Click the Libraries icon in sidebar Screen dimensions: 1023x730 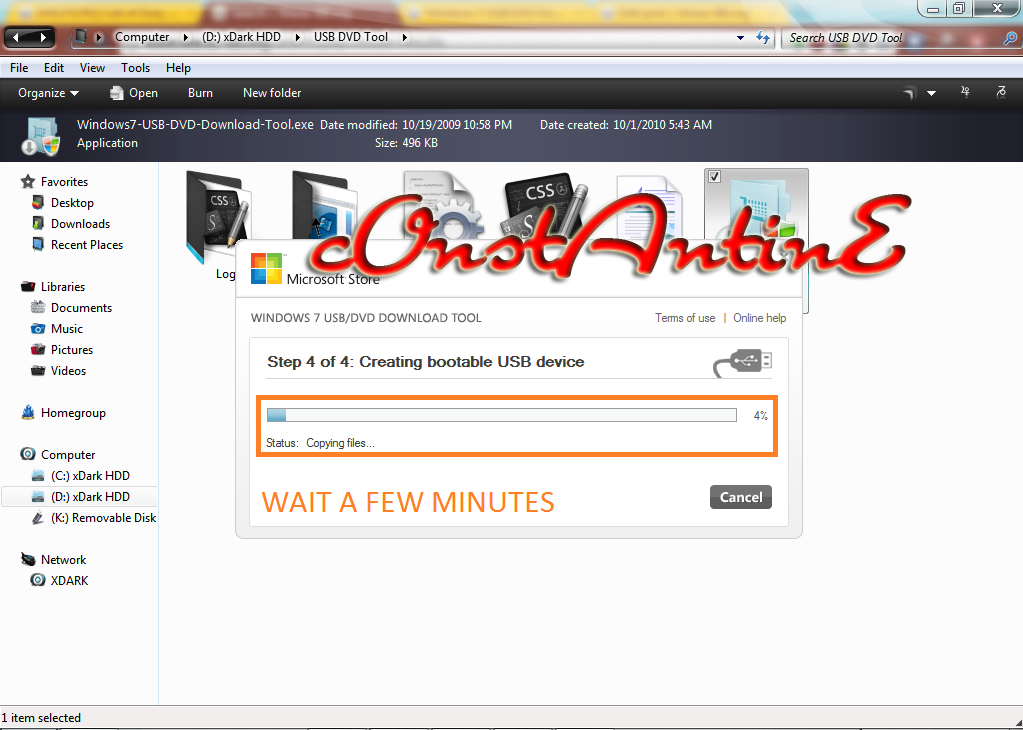click(27, 286)
